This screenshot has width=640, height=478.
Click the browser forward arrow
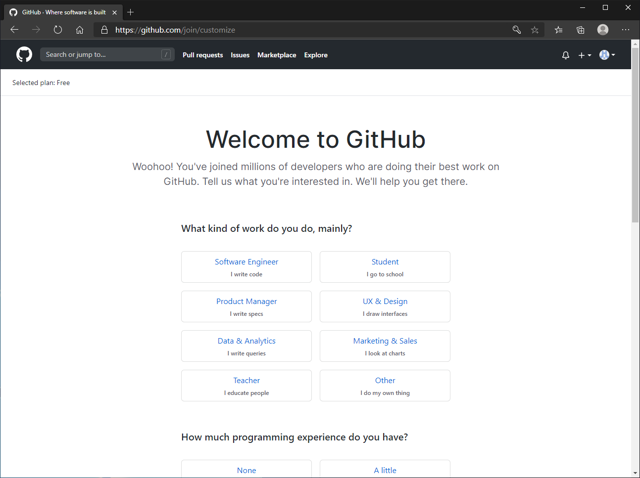(x=36, y=30)
